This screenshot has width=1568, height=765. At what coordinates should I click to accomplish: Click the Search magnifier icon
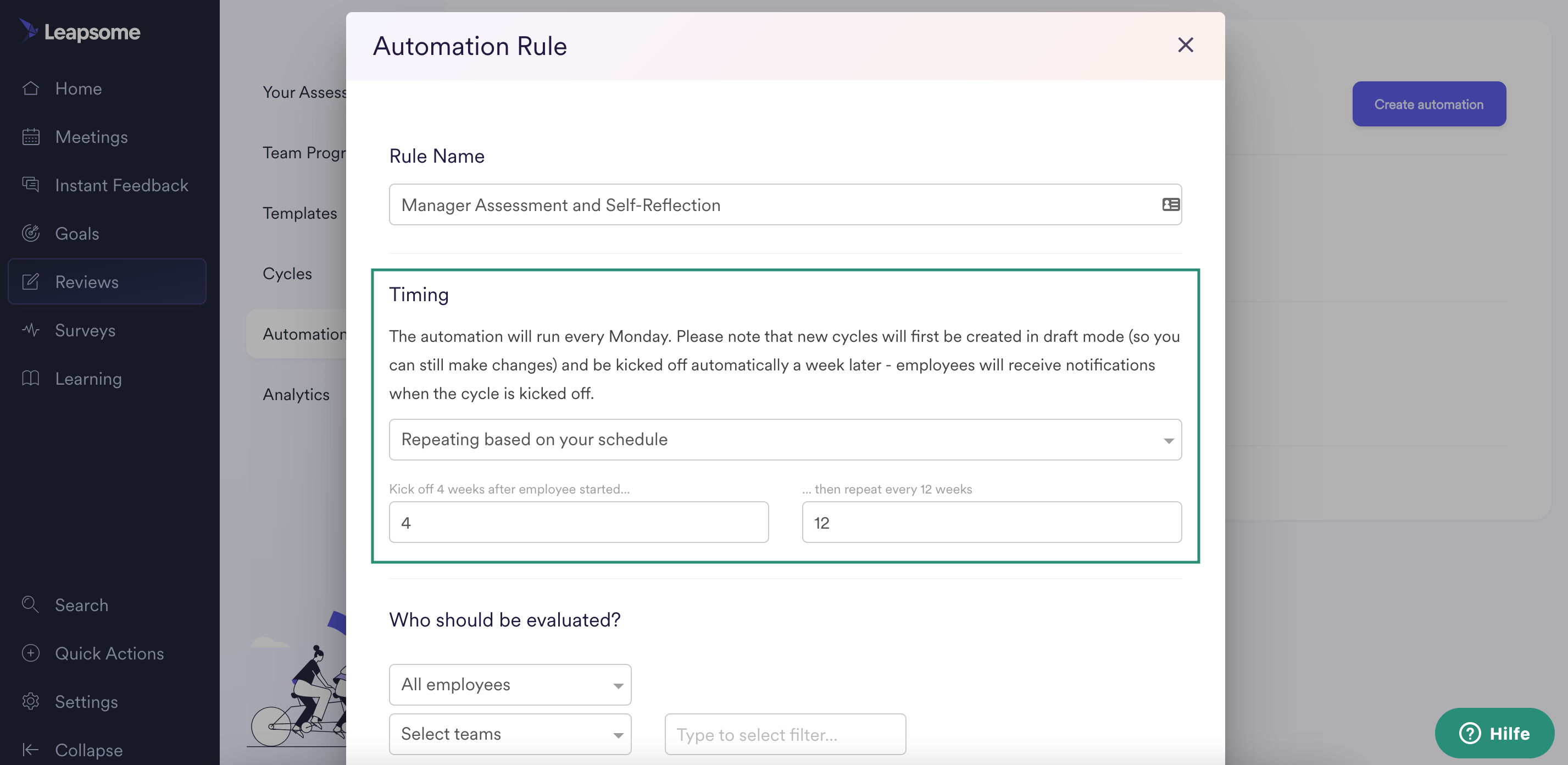pos(30,605)
